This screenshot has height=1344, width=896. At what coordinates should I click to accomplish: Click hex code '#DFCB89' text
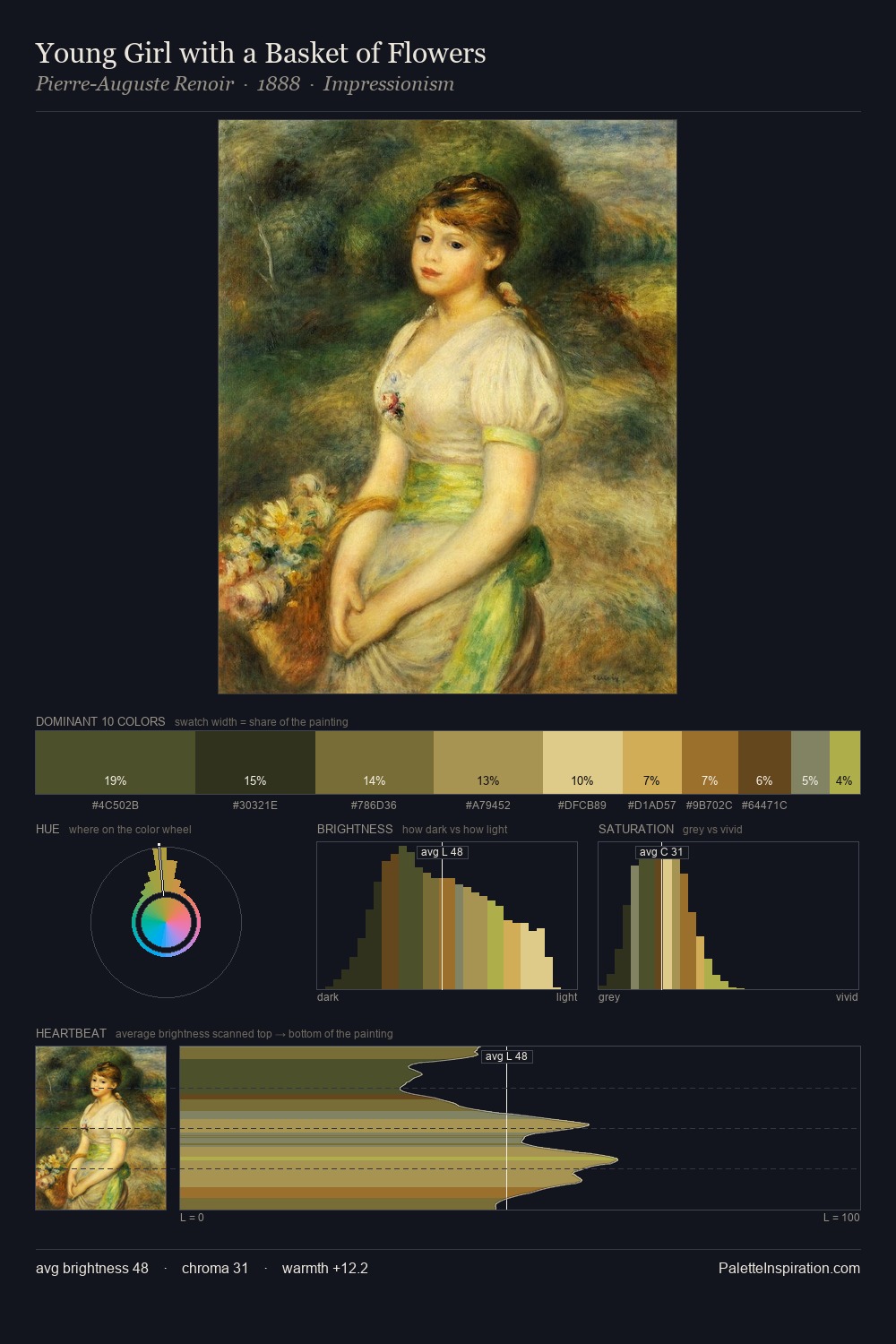(582, 806)
